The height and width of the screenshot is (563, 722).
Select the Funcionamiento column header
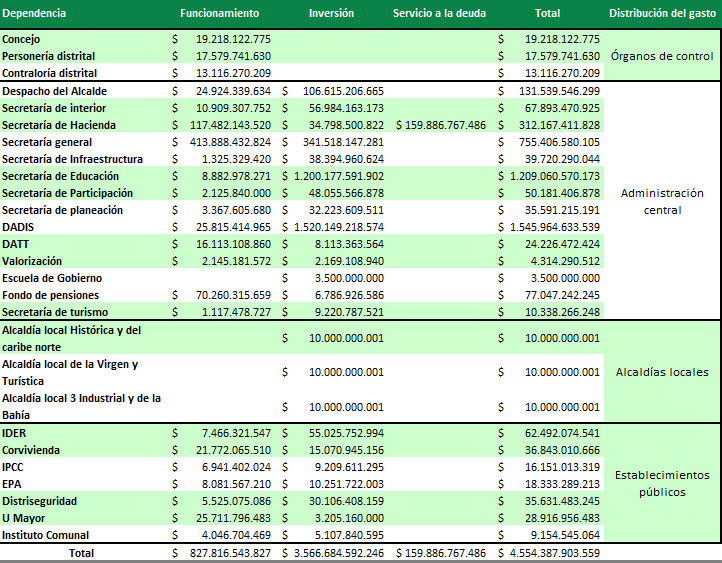[x=219, y=14]
